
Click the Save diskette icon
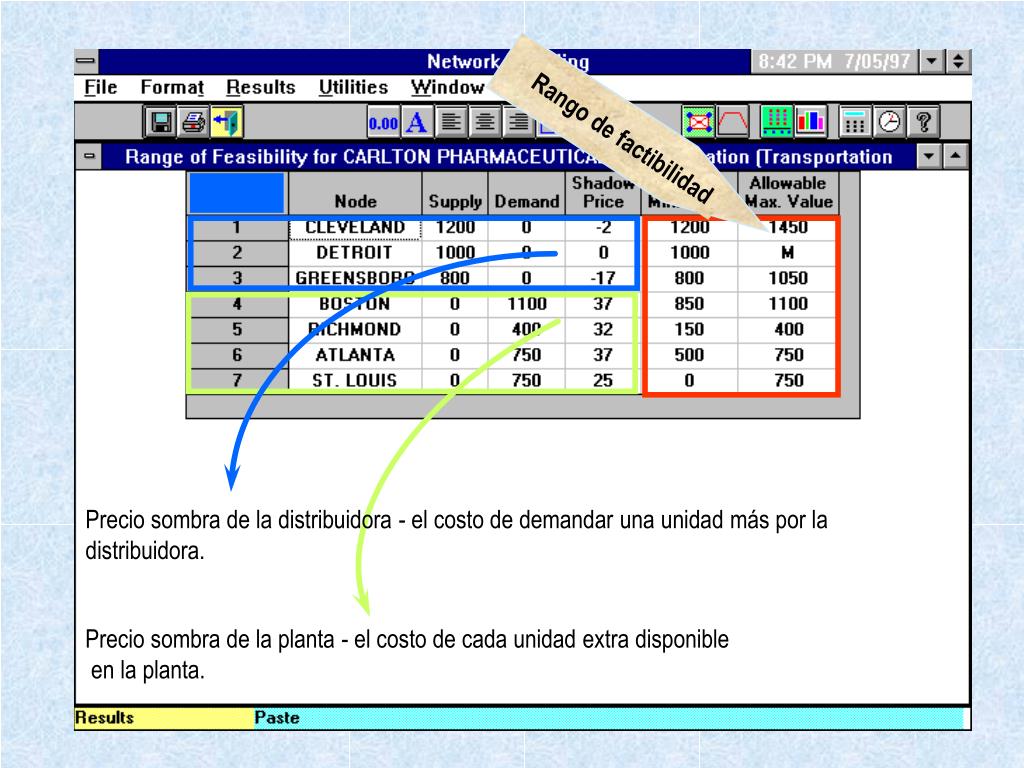pyautogui.click(x=161, y=122)
